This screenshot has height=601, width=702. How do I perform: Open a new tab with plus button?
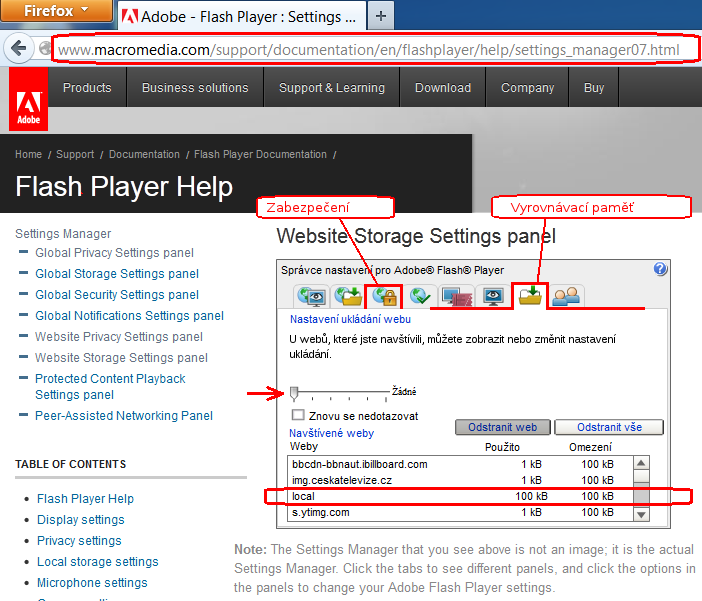click(381, 17)
